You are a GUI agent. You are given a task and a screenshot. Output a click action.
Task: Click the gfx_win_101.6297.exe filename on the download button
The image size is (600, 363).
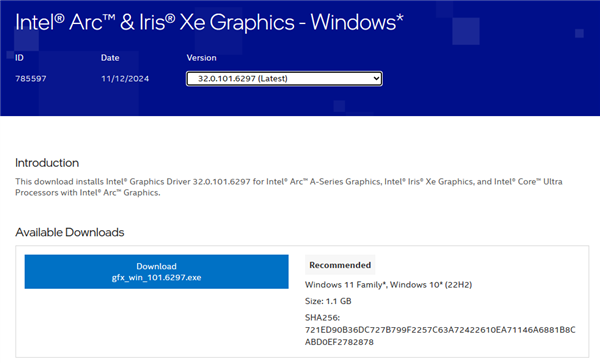click(x=157, y=277)
